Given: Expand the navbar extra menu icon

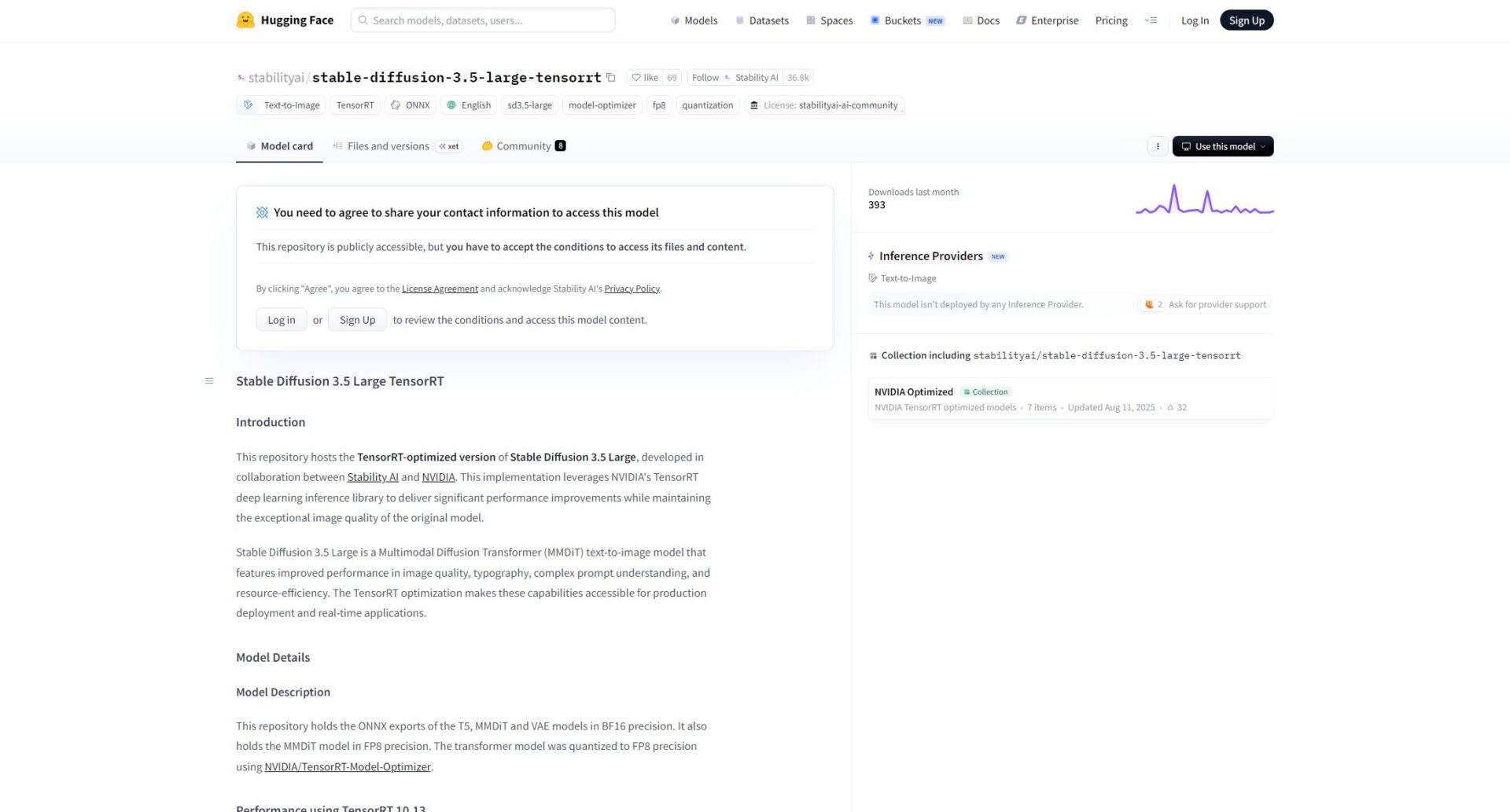Looking at the screenshot, I should [1151, 20].
